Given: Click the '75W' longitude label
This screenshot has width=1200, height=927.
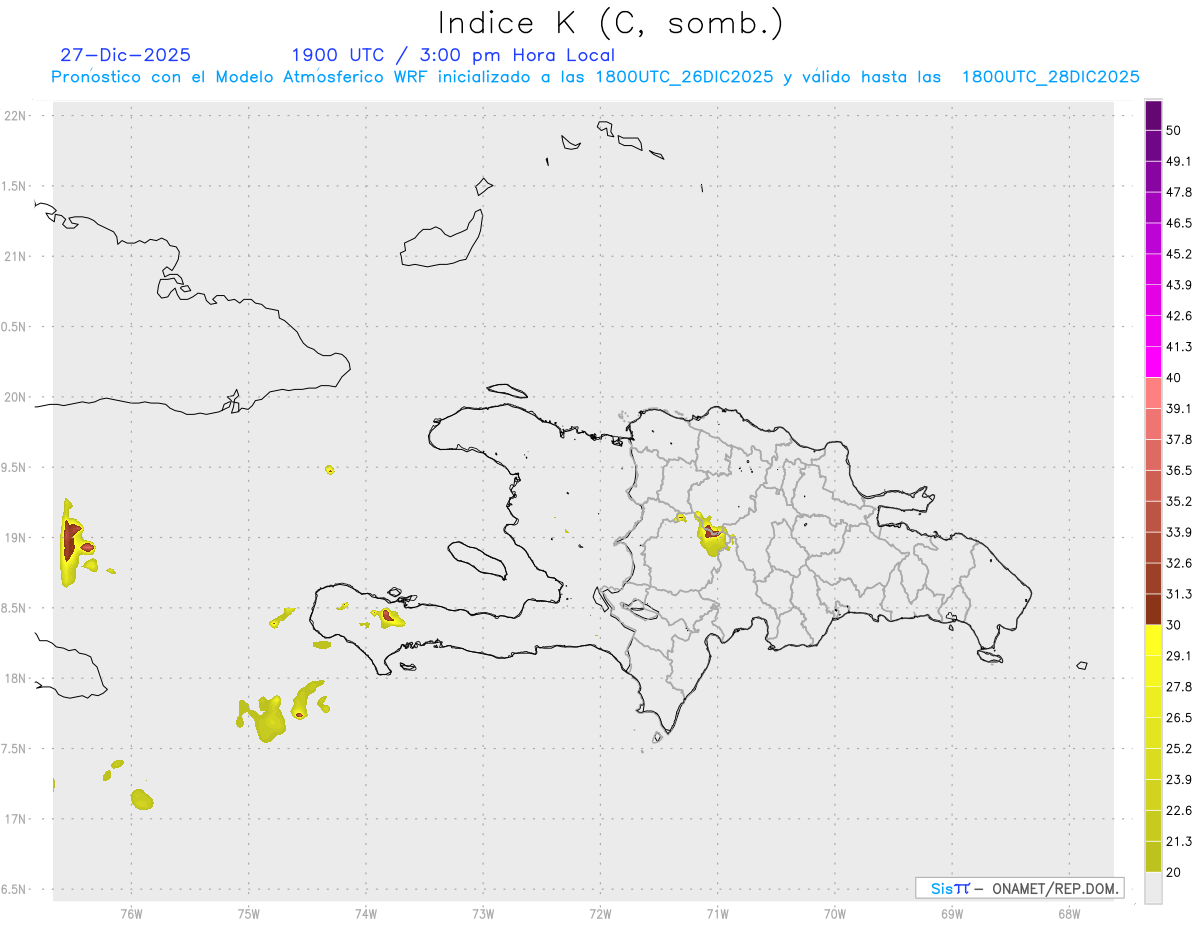Looking at the screenshot, I should 249,914.
